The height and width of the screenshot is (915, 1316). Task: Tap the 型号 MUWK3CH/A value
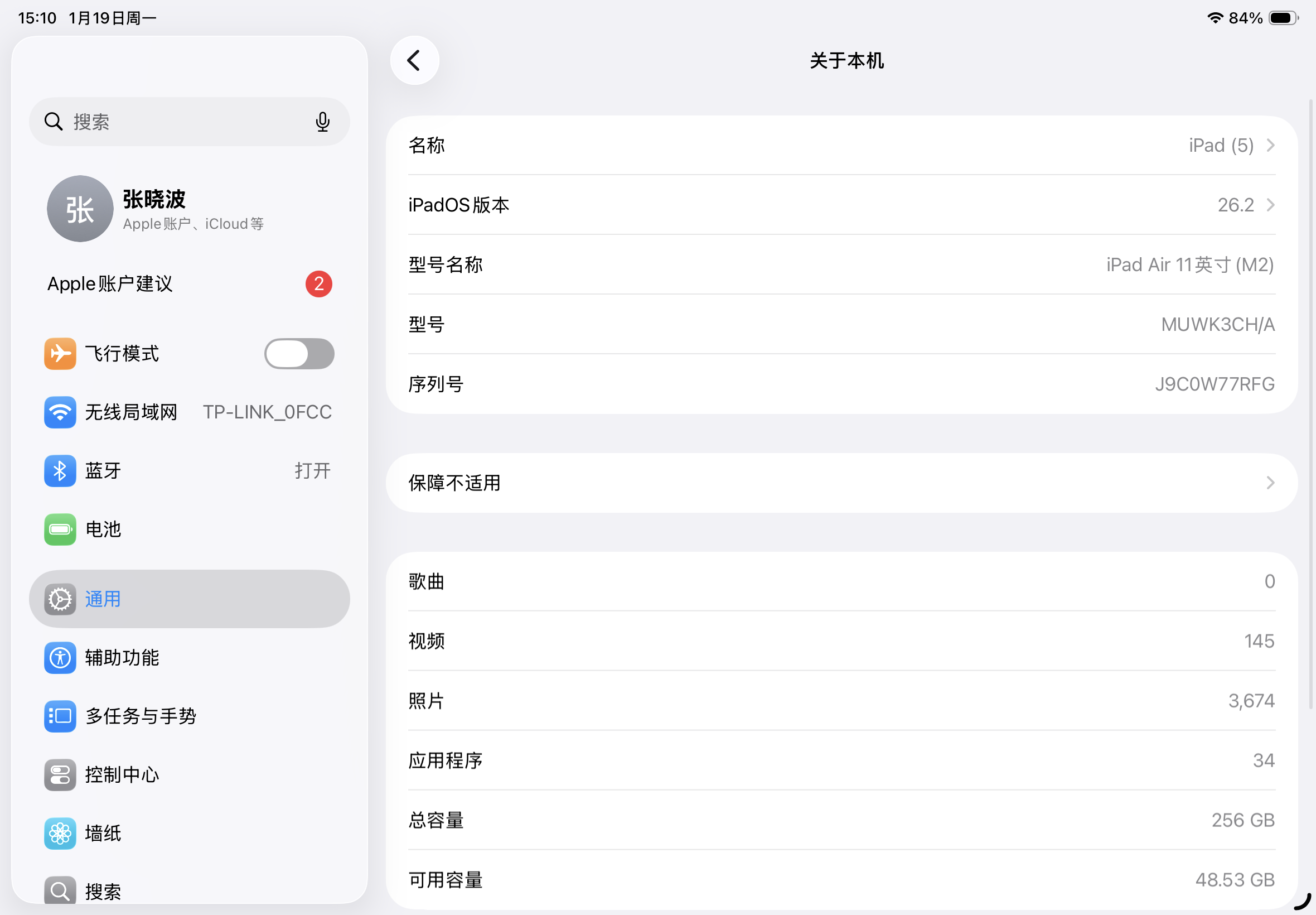click(1217, 325)
